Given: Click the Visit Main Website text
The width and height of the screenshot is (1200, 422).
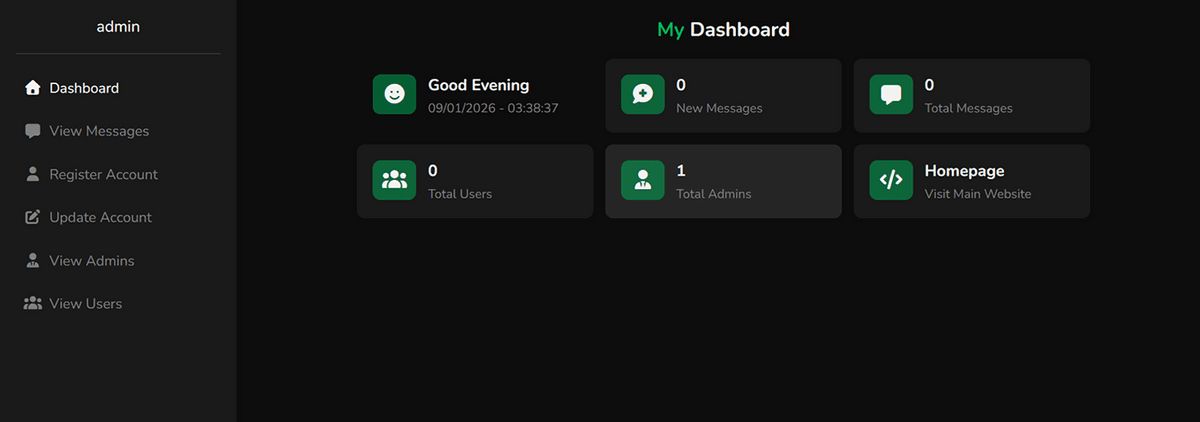Looking at the screenshot, I should tap(977, 194).
